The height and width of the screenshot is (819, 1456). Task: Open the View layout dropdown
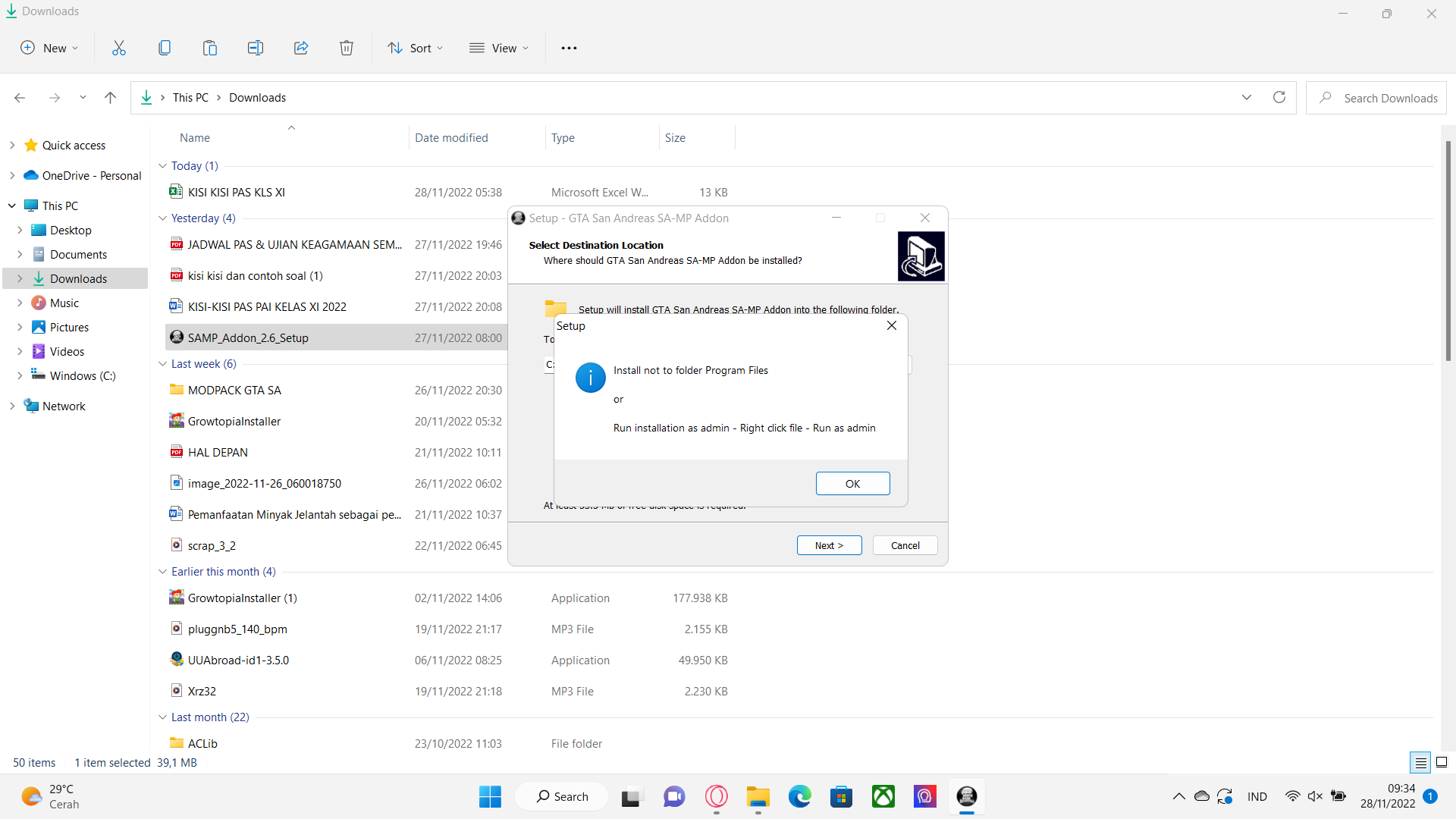coord(499,48)
